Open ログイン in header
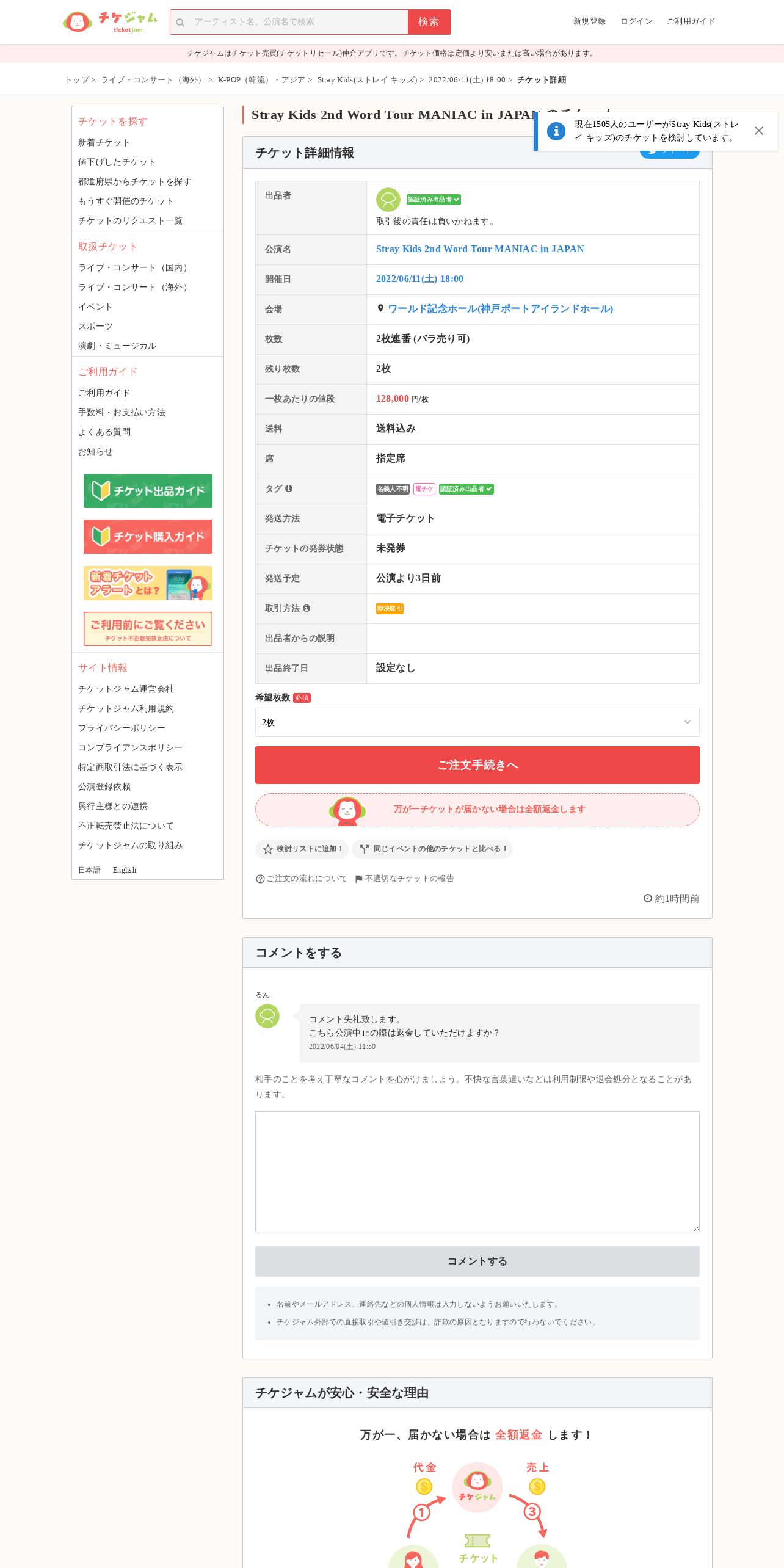 click(x=636, y=21)
